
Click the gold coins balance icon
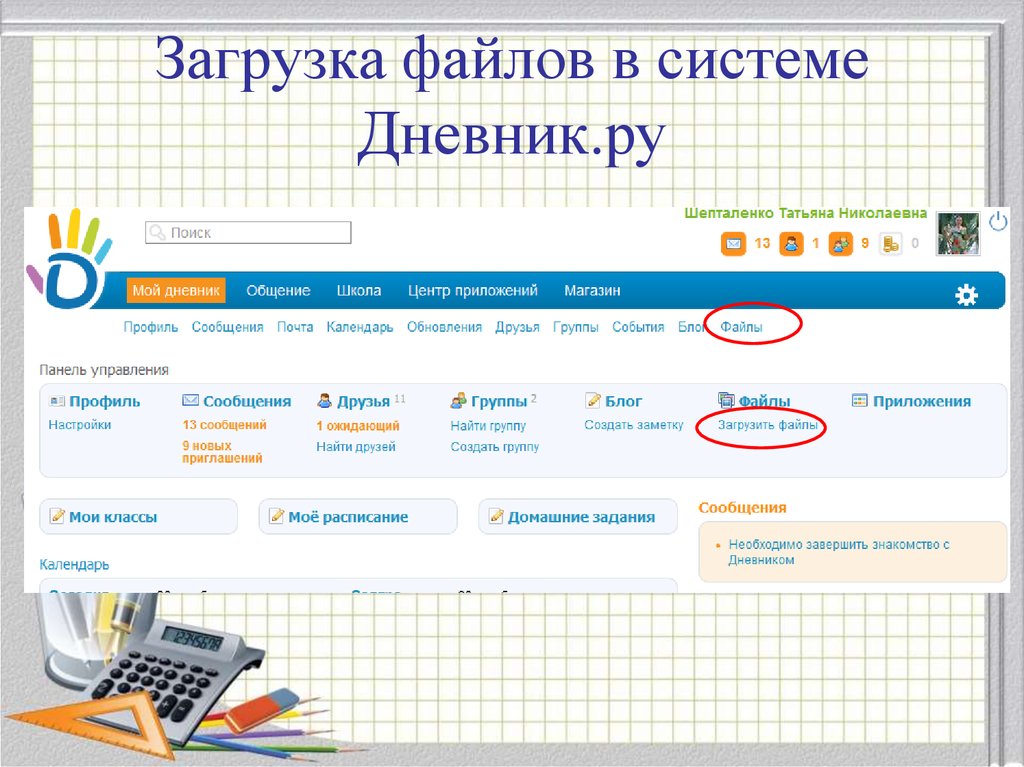[x=890, y=243]
